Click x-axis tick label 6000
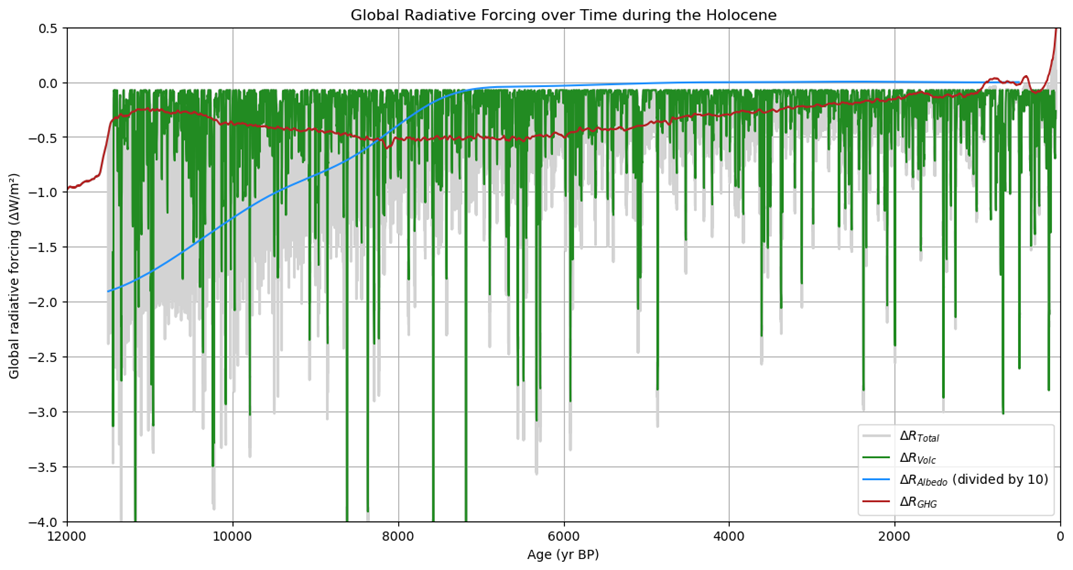This screenshot has height=570, width=1073. click(x=564, y=536)
